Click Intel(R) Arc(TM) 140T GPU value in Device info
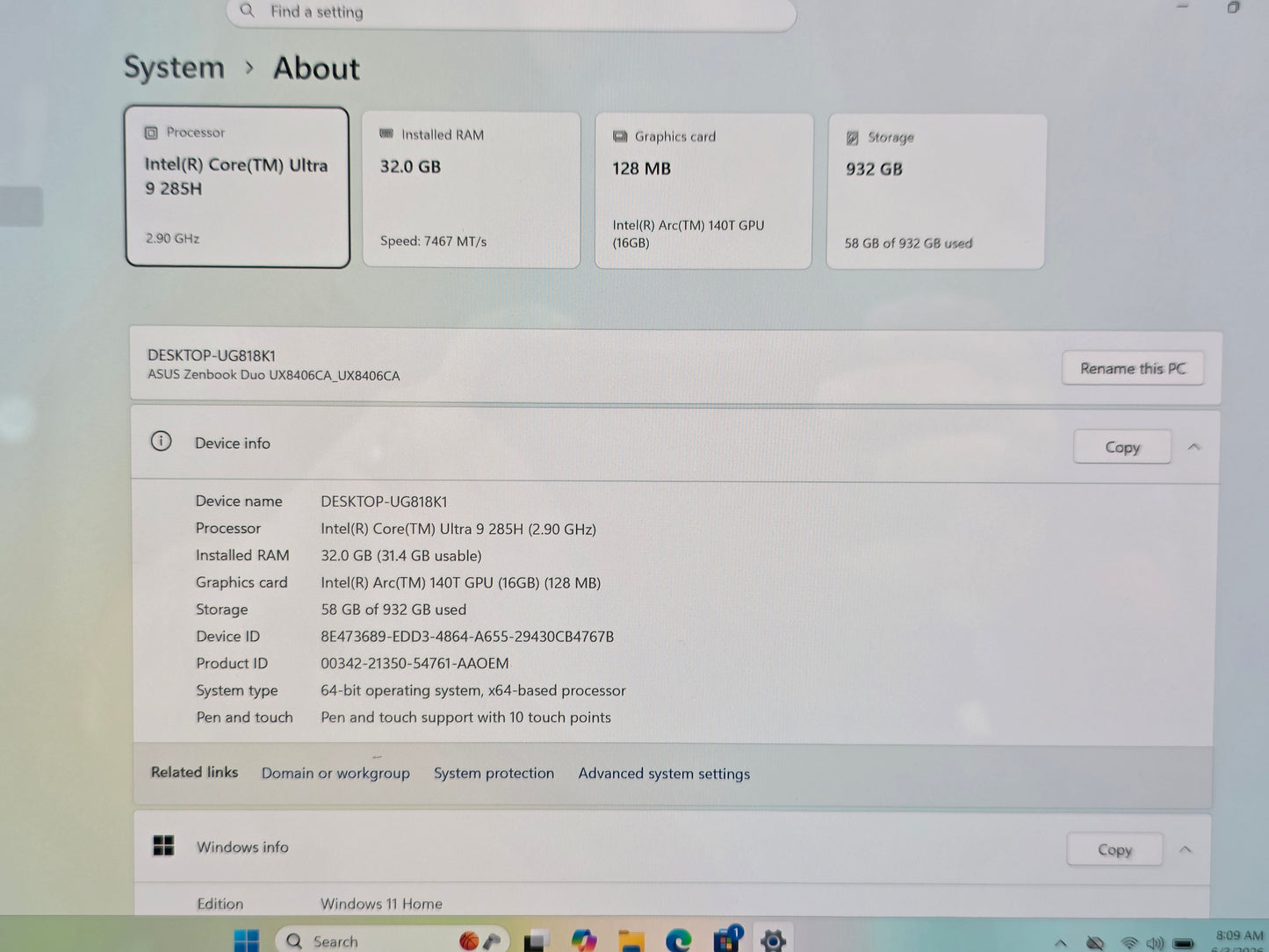The height and width of the screenshot is (952, 1269). click(460, 582)
